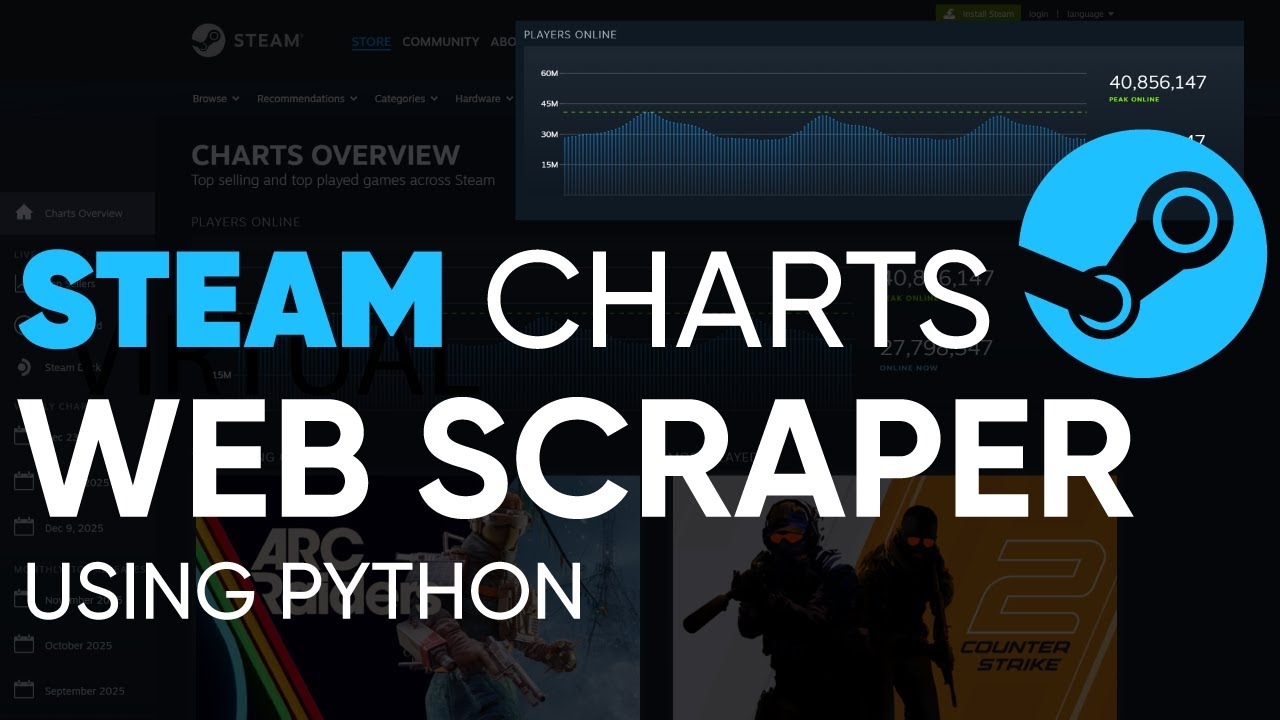
Task: Click the Install Steam button
Action: point(978,14)
